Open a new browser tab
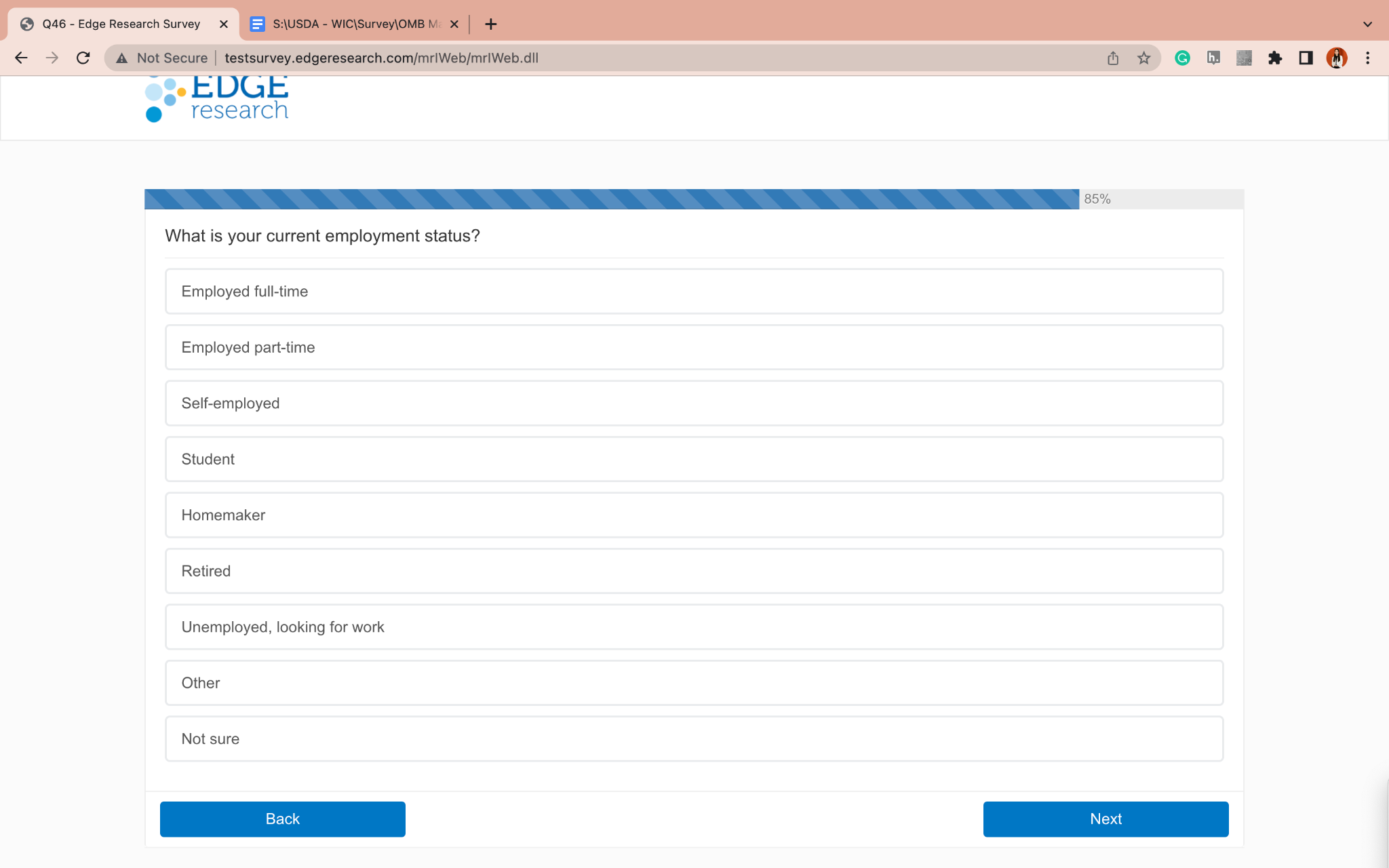Image resolution: width=1389 pixels, height=868 pixels. tap(491, 24)
